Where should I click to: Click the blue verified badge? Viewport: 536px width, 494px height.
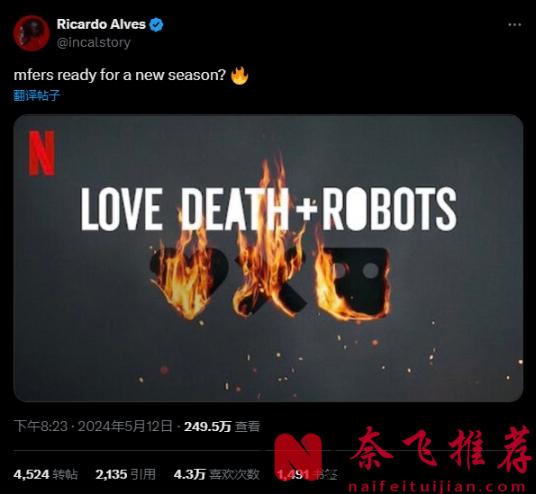click(157, 25)
